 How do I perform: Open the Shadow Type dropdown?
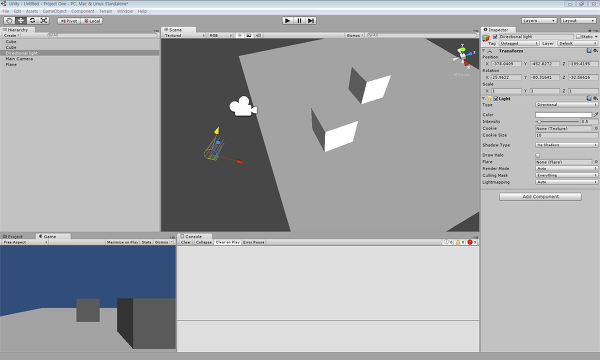click(x=566, y=145)
